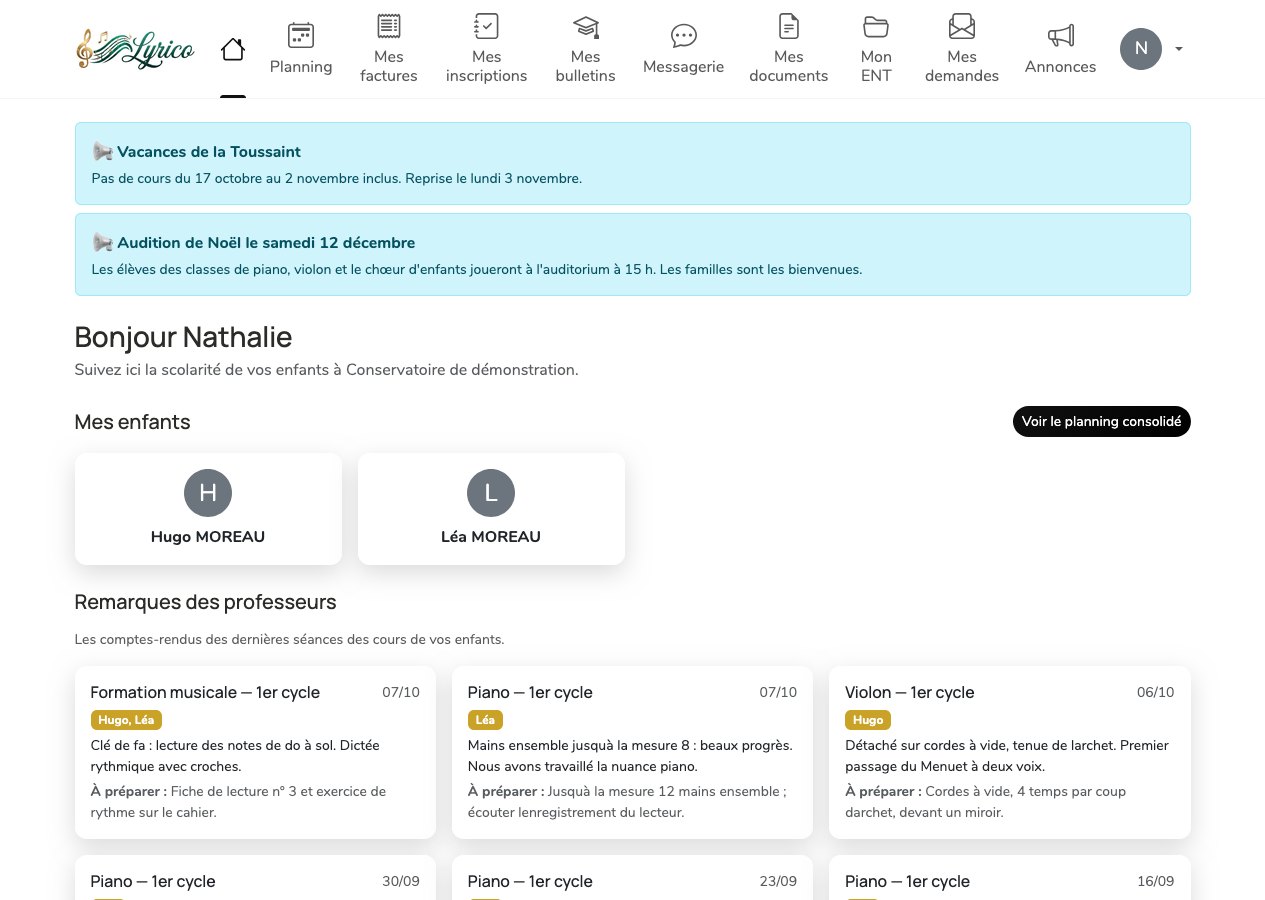
Task: Open Hugo MOREAU's child card
Action: click(x=208, y=508)
